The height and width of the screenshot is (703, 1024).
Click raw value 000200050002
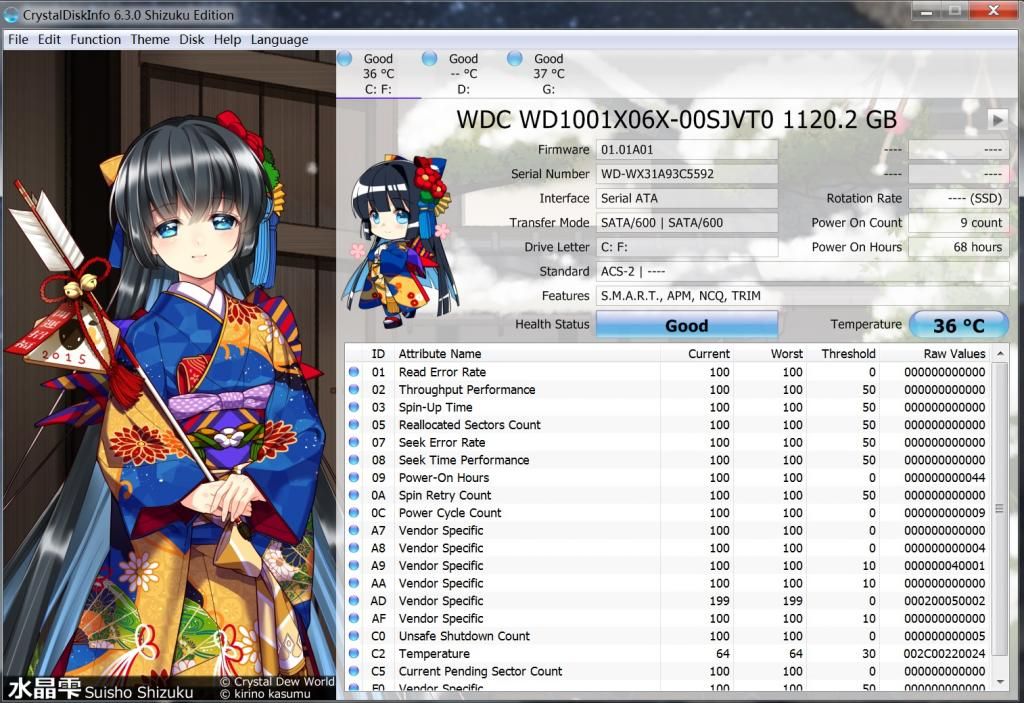coord(944,600)
